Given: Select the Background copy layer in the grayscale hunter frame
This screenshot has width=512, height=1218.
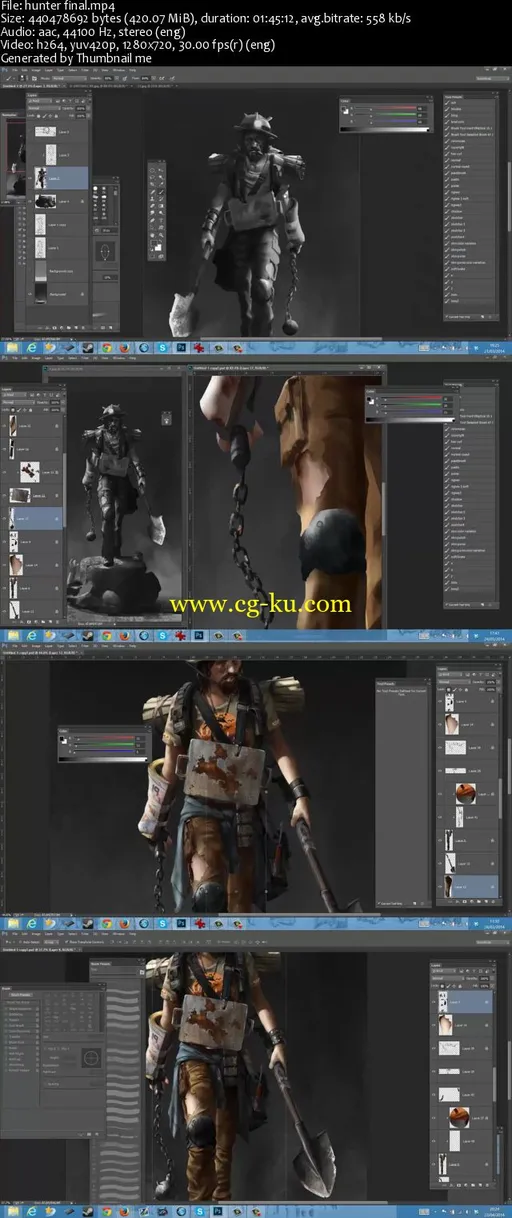Looking at the screenshot, I should click(x=57, y=271).
